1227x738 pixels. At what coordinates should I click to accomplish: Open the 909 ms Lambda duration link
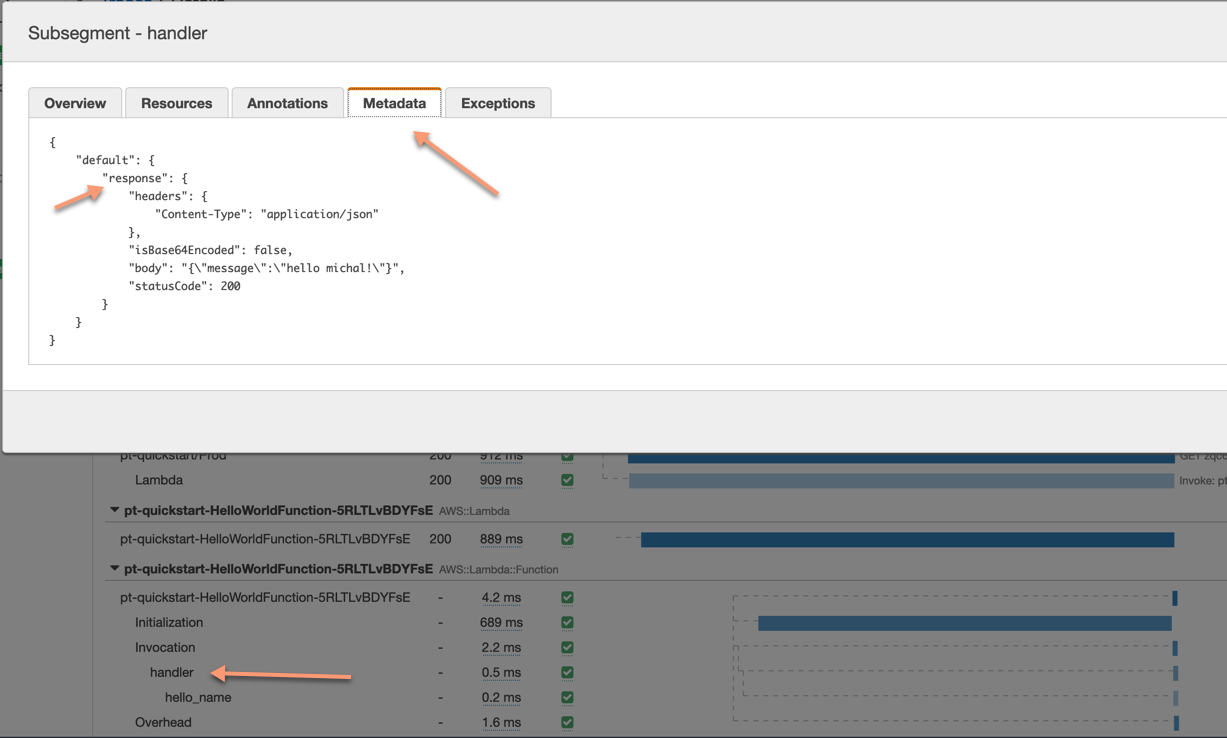[x=501, y=480]
